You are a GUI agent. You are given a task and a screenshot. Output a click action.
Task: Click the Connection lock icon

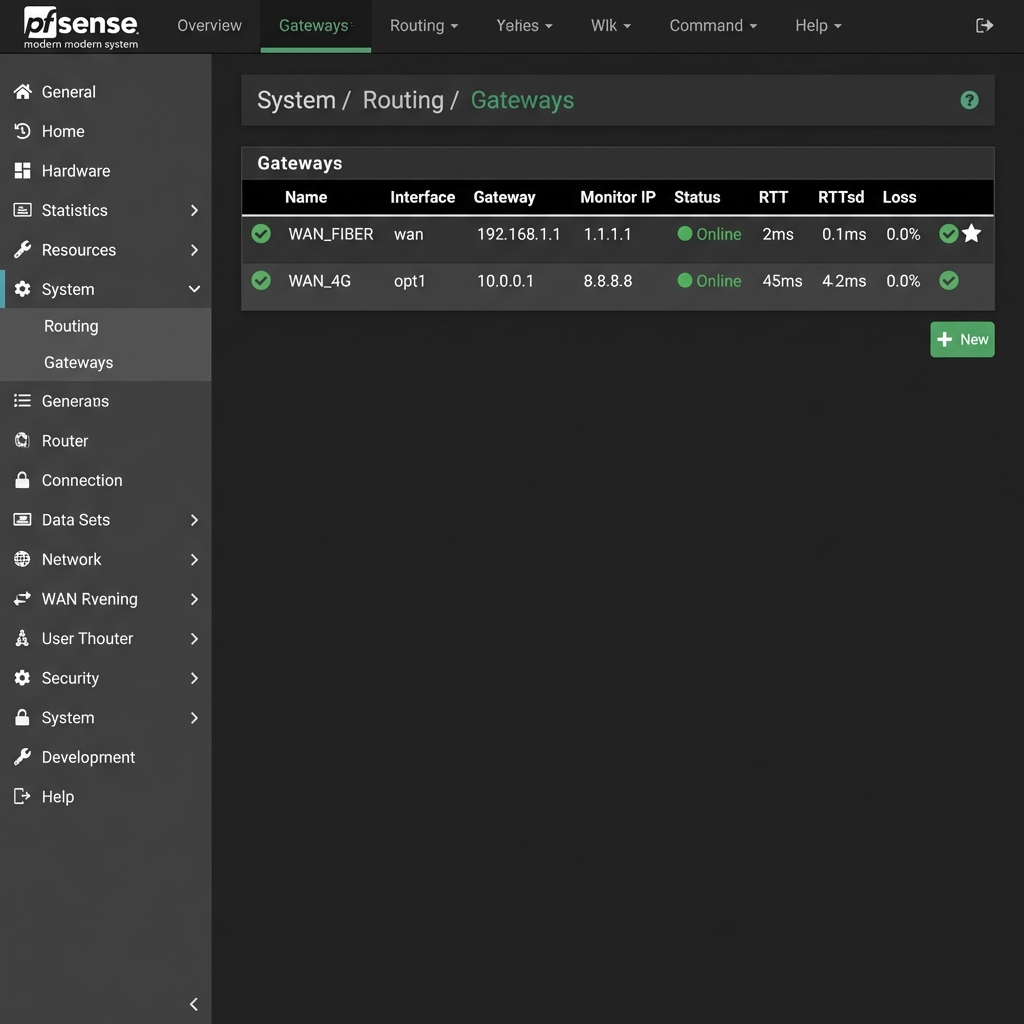[x=22, y=480]
